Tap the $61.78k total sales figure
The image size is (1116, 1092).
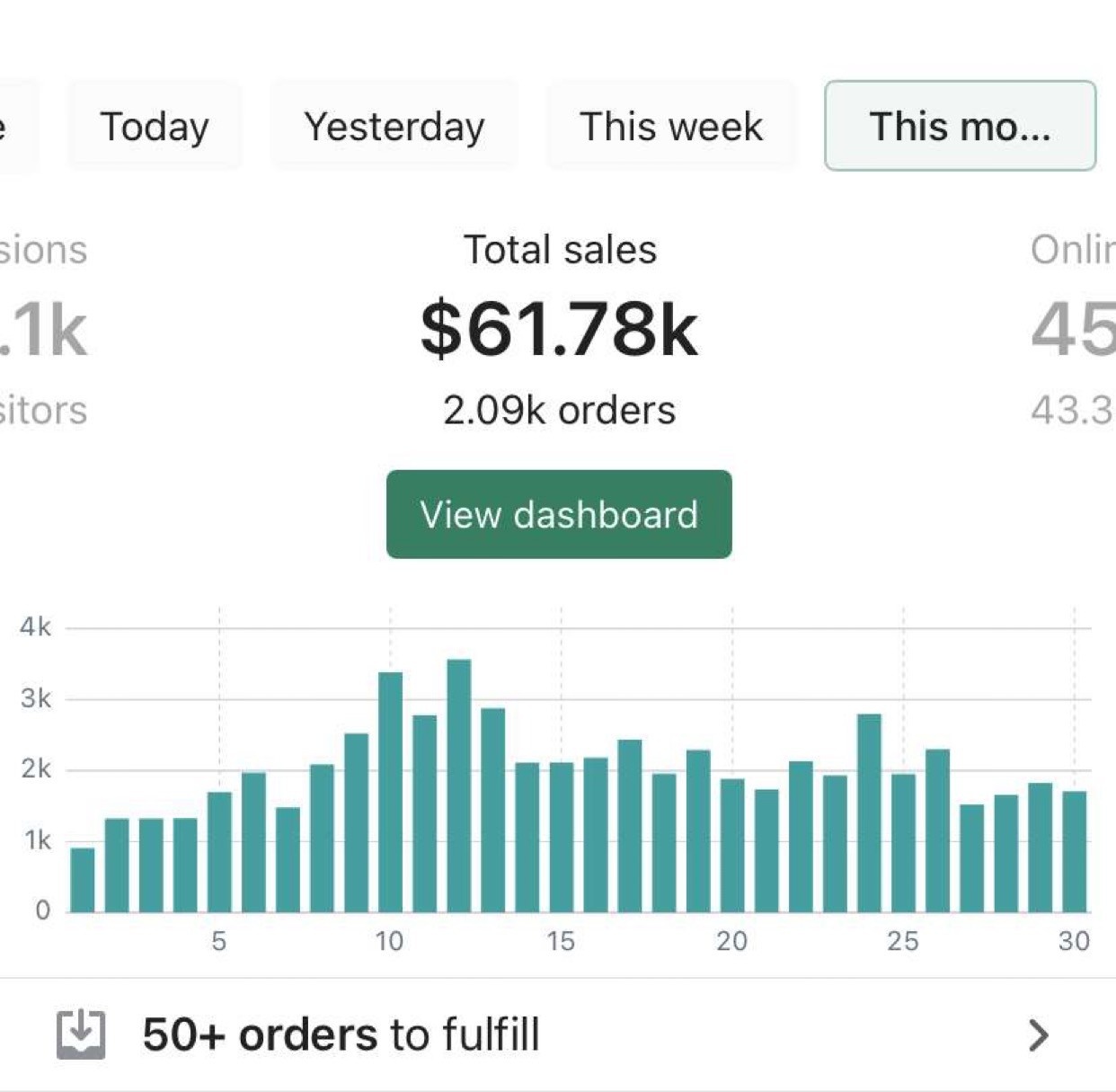tap(559, 330)
